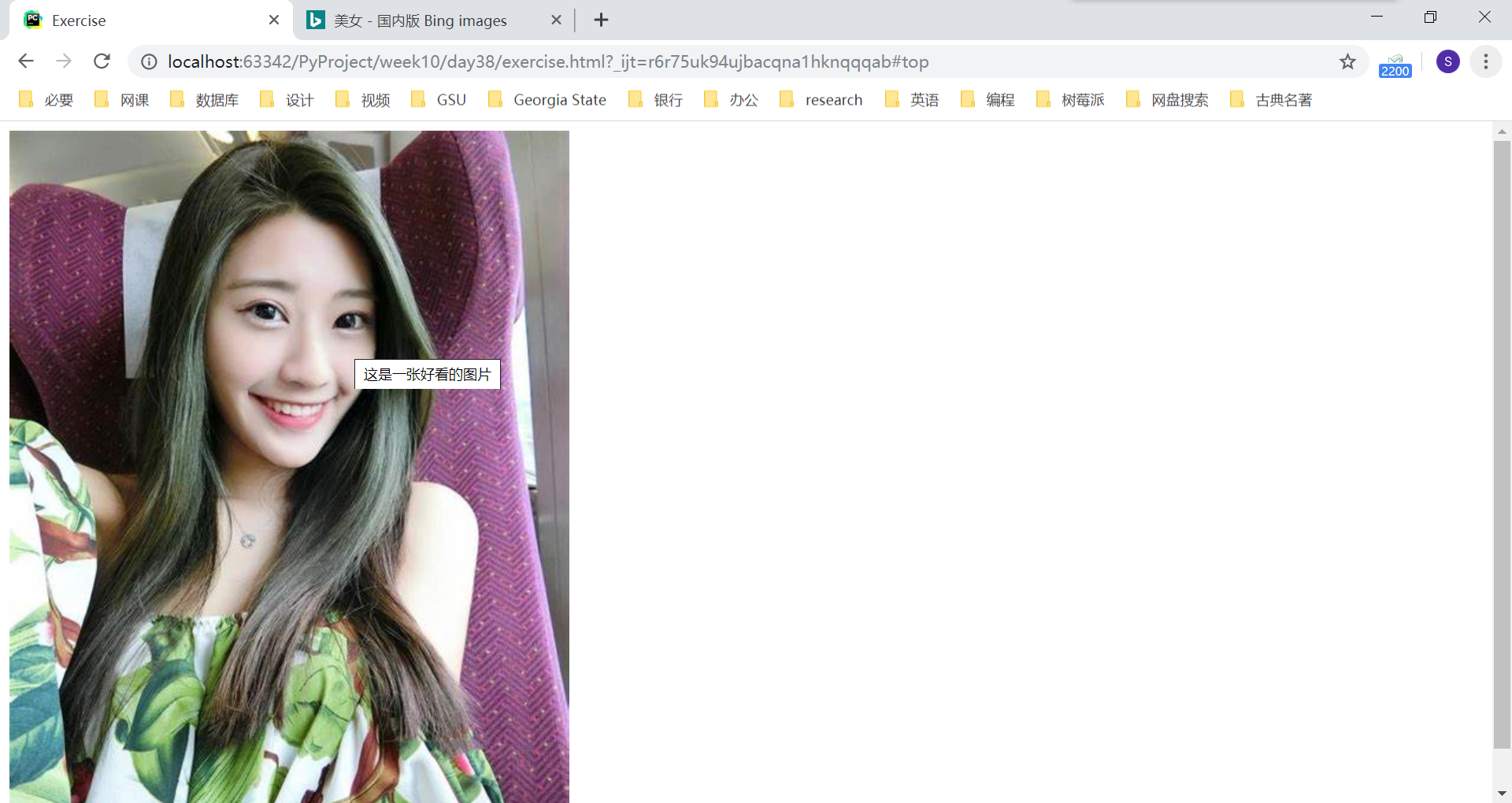Open a new tab with plus button
This screenshot has width=1512, height=803.
click(601, 20)
